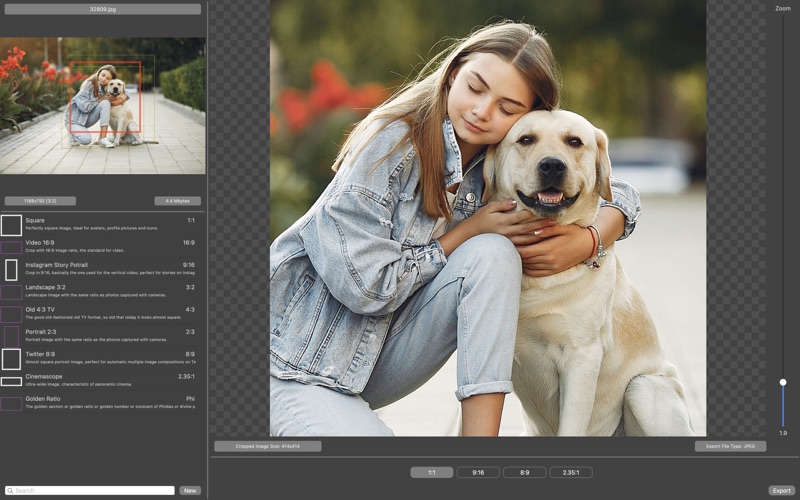The height and width of the screenshot is (500, 800).
Task: Click the 'Twitter 8:9' preset title
Action: tap(40, 354)
